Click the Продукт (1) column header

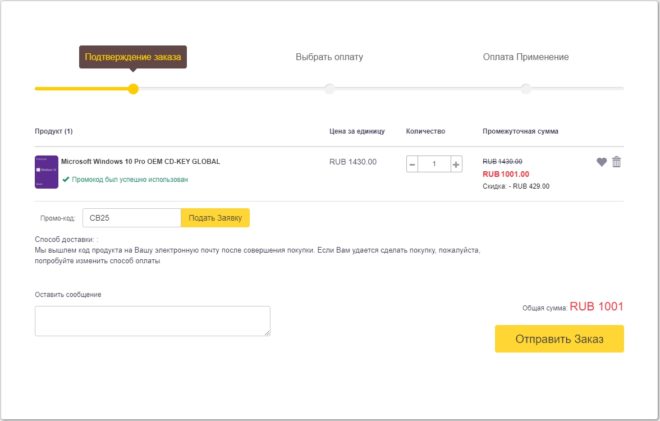(53, 131)
